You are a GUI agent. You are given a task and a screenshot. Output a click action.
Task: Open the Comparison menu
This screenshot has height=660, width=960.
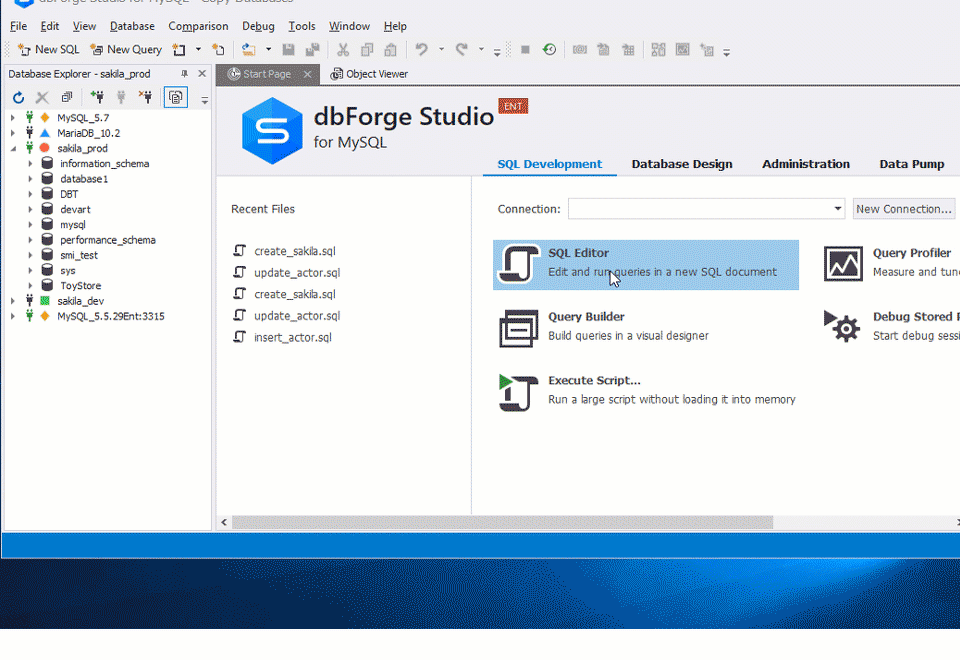pyautogui.click(x=198, y=26)
